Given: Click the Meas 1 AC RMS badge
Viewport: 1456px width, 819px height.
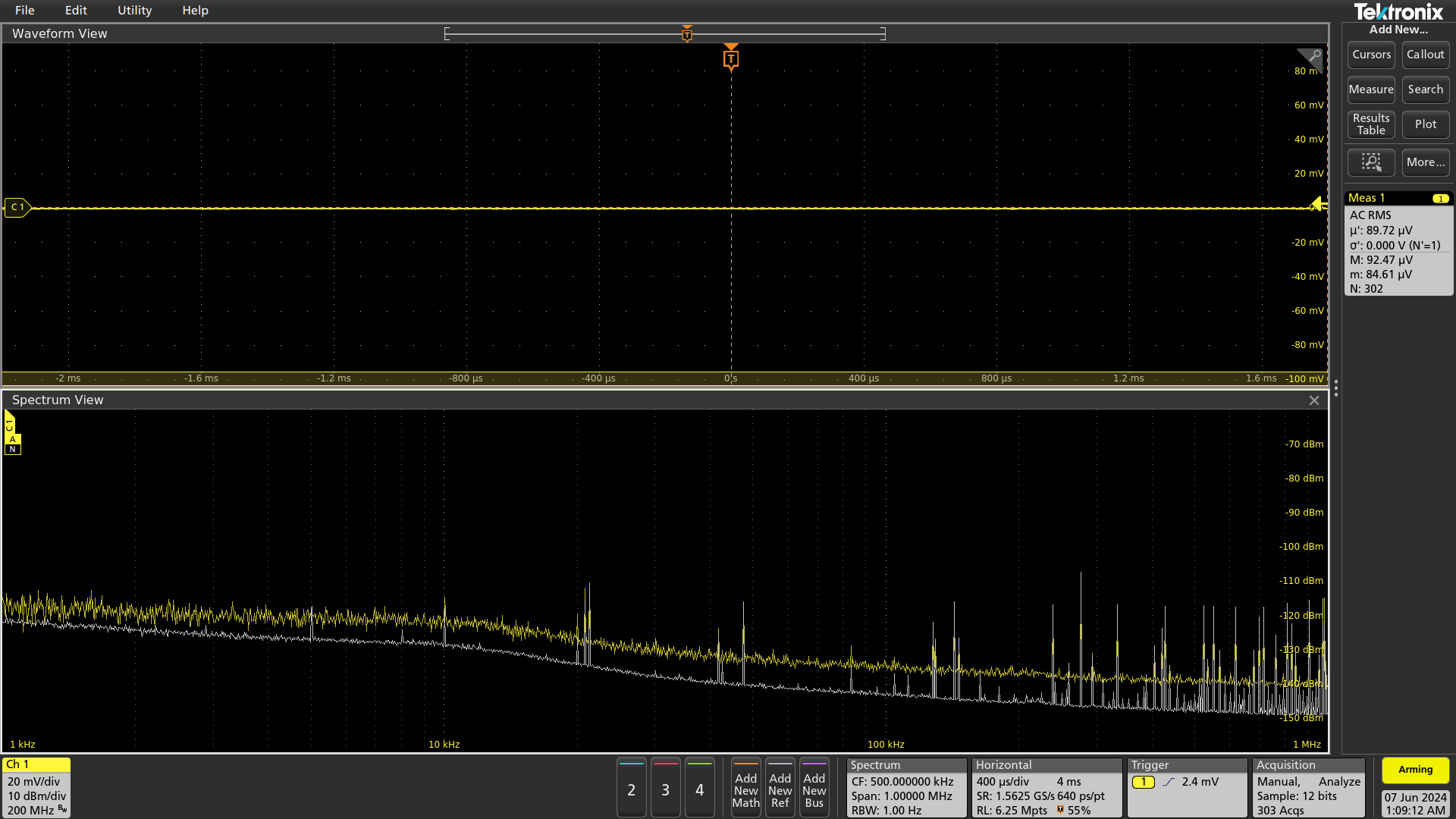Looking at the screenshot, I should coord(1398,244).
